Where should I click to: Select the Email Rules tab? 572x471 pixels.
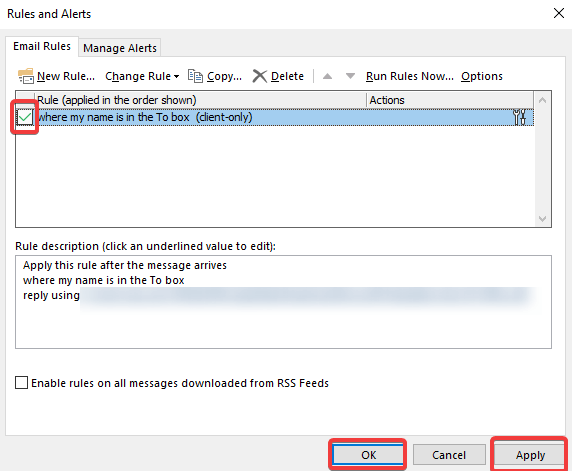tap(42, 46)
